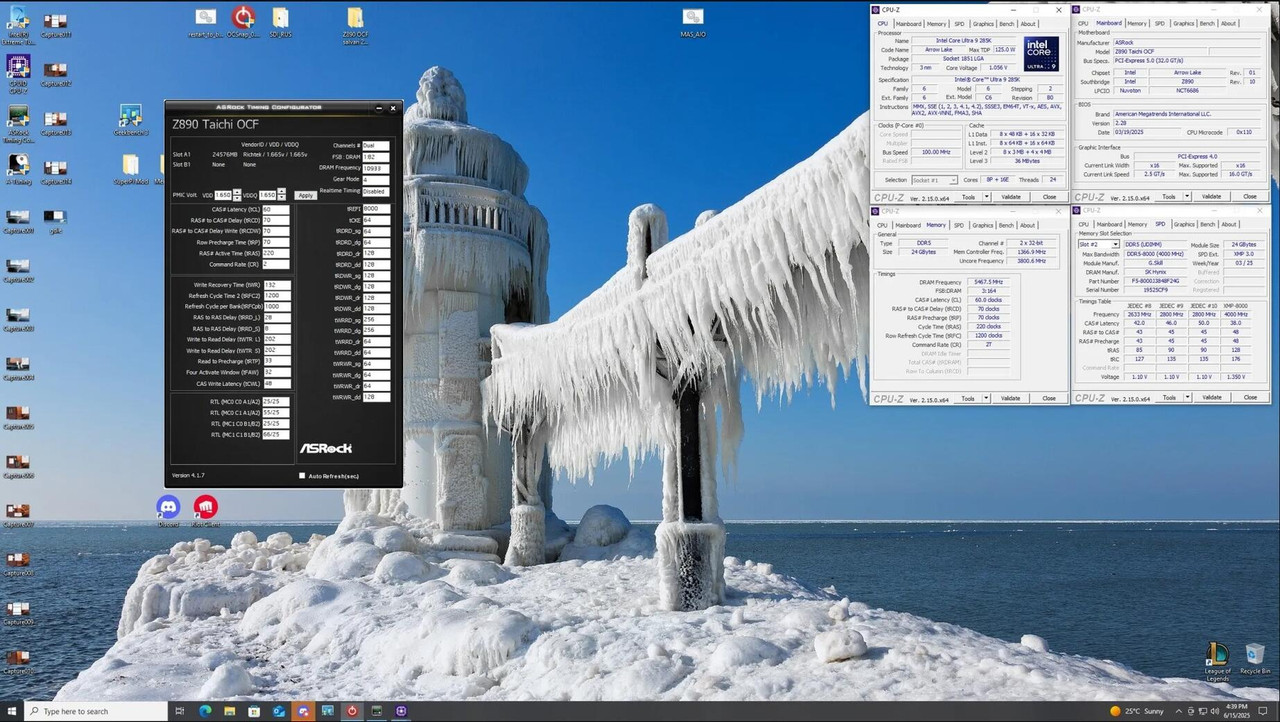1280x722 pixels.
Task: Click Apply in ASRock Timing Configurator
Action: pos(306,195)
